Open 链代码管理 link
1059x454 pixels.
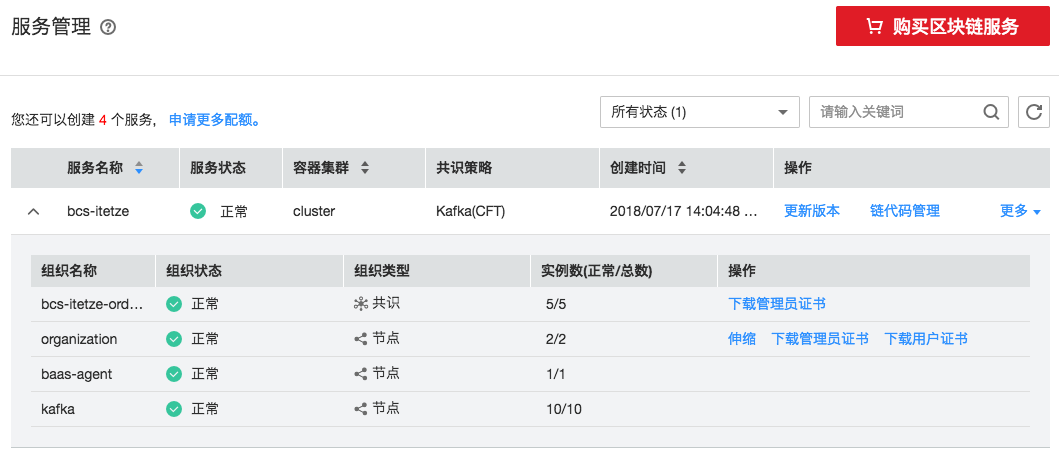(904, 211)
